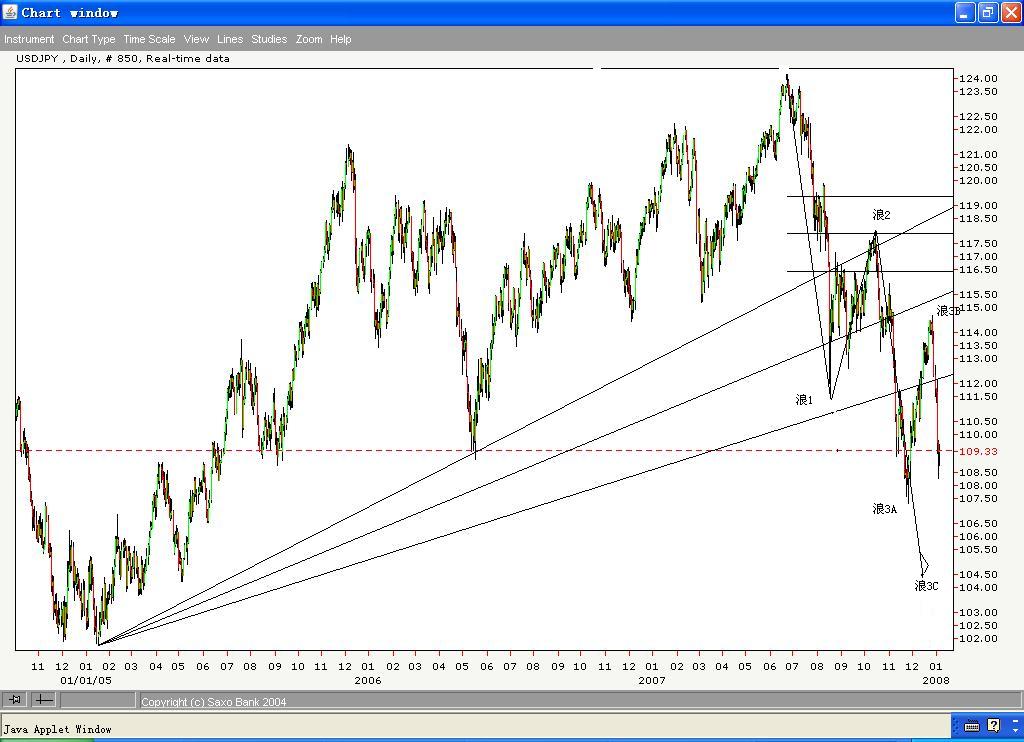
Task: Click the 01/01/05 date label
Action: pos(86,680)
